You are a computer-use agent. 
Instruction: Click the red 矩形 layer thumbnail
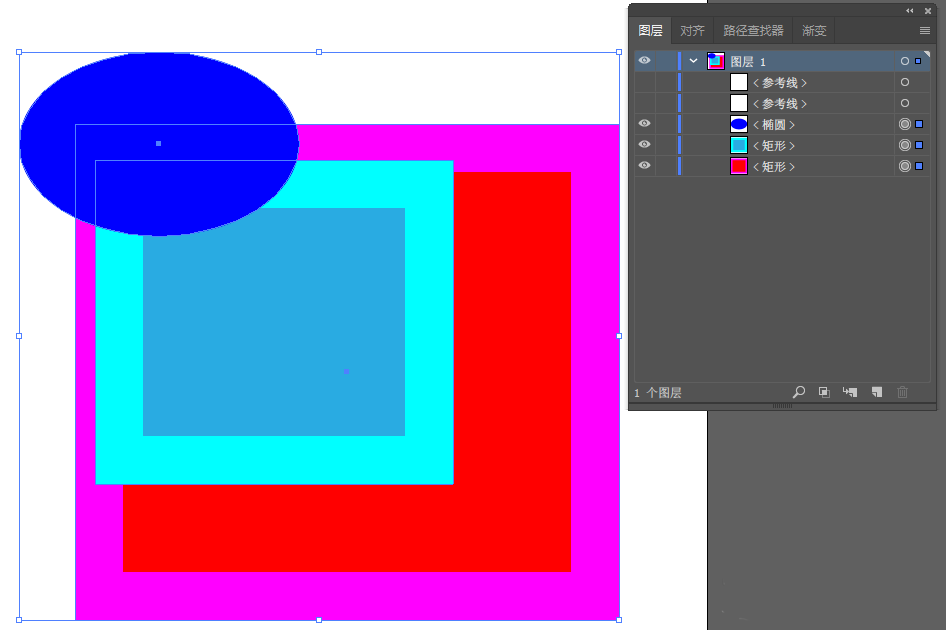tap(738, 166)
